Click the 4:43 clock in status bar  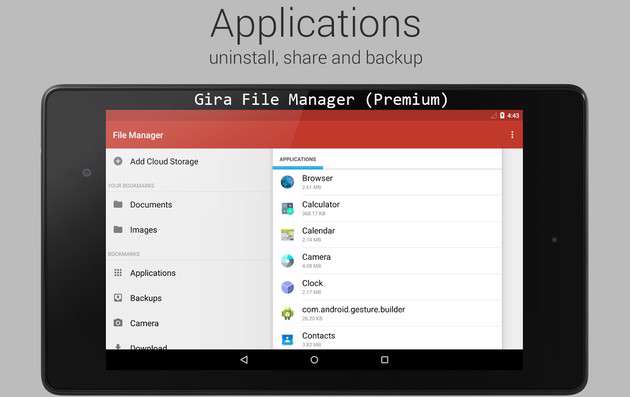(x=513, y=116)
